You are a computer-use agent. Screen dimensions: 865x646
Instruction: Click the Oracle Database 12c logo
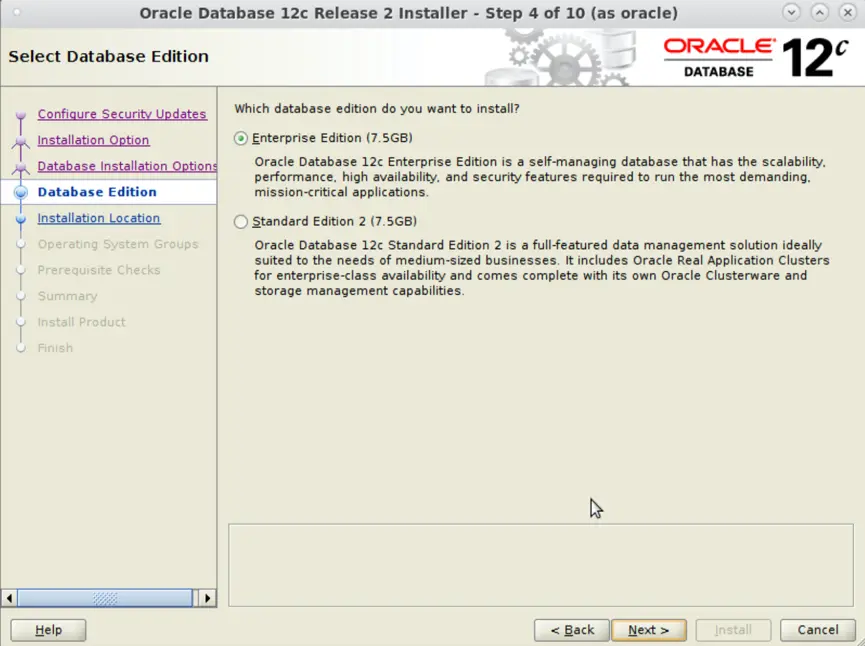pyautogui.click(x=756, y=57)
